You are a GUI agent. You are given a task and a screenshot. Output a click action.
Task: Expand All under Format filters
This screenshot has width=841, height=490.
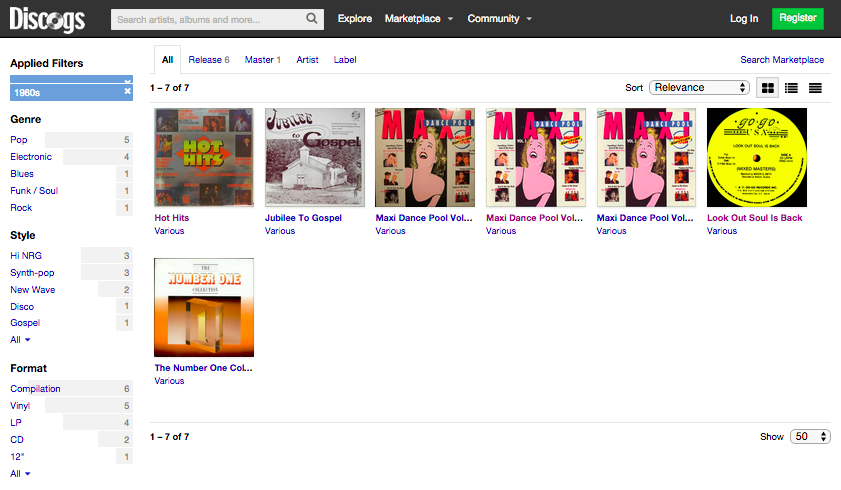20,473
